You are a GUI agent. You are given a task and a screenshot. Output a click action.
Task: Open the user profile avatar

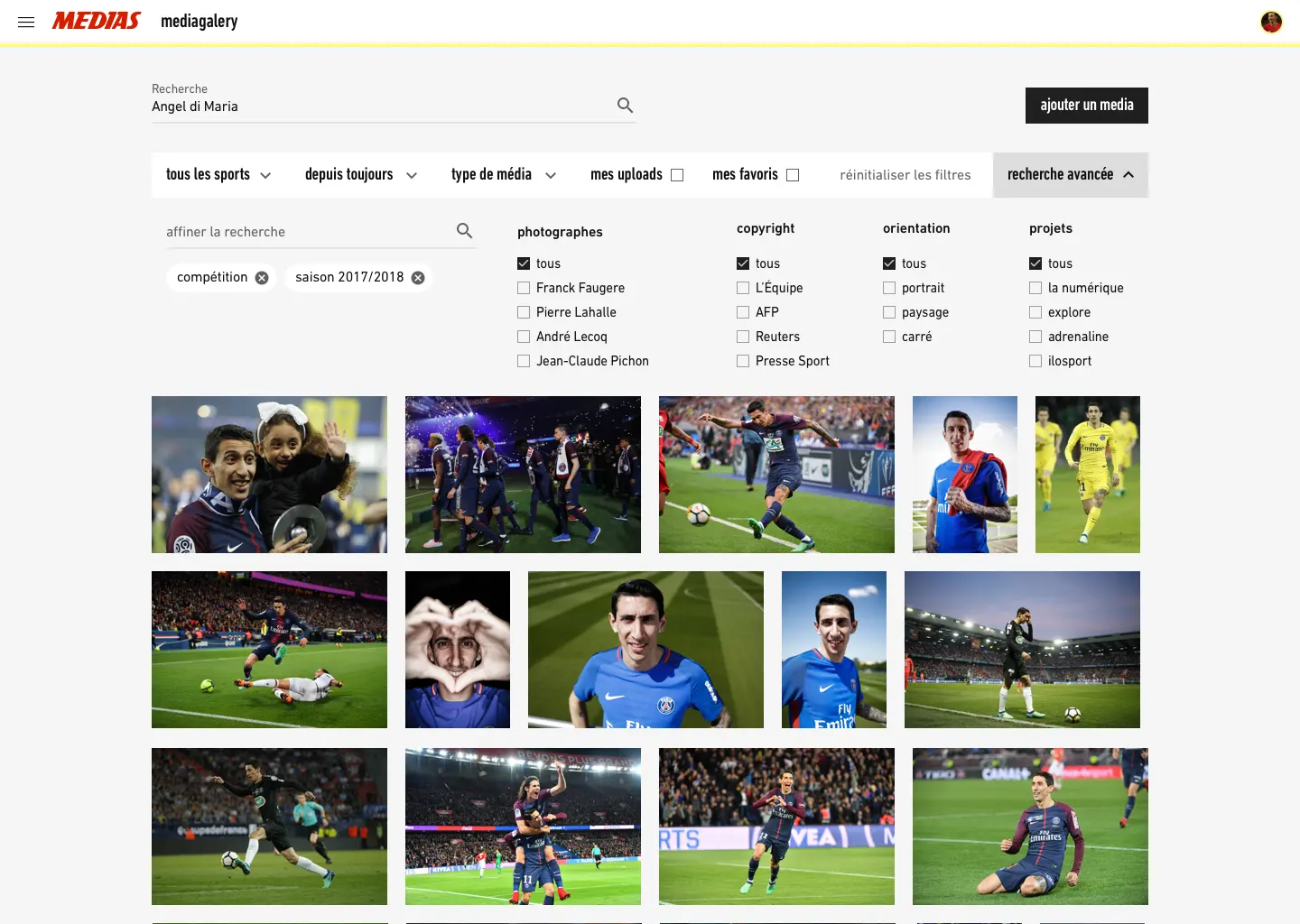pyautogui.click(x=1271, y=22)
